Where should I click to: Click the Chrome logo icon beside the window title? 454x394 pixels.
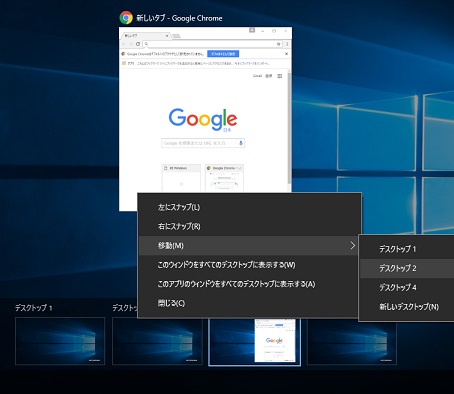click(x=126, y=18)
